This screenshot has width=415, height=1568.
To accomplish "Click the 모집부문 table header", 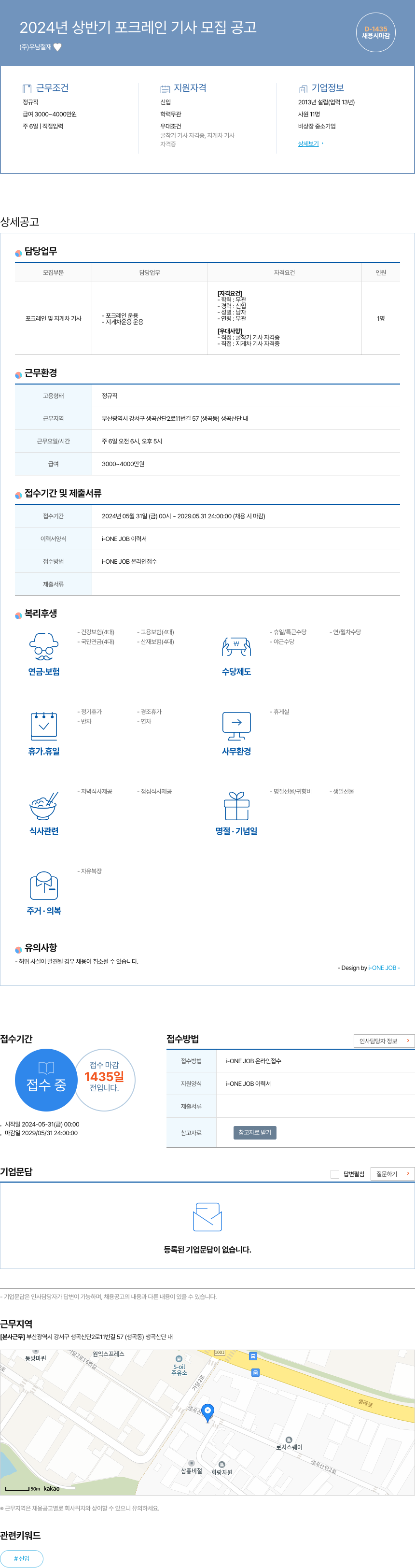I will [x=54, y=273].
